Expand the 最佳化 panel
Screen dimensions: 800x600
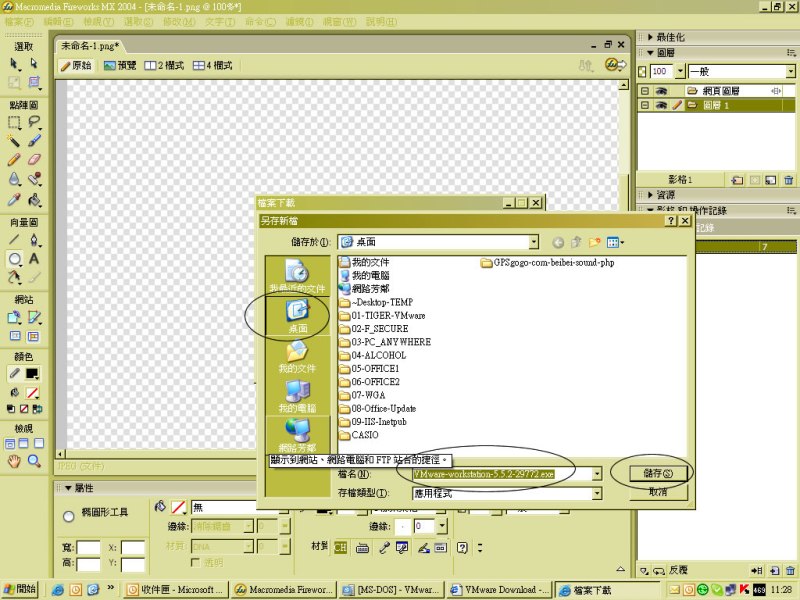pyautogui.click(x=650, y=37)
